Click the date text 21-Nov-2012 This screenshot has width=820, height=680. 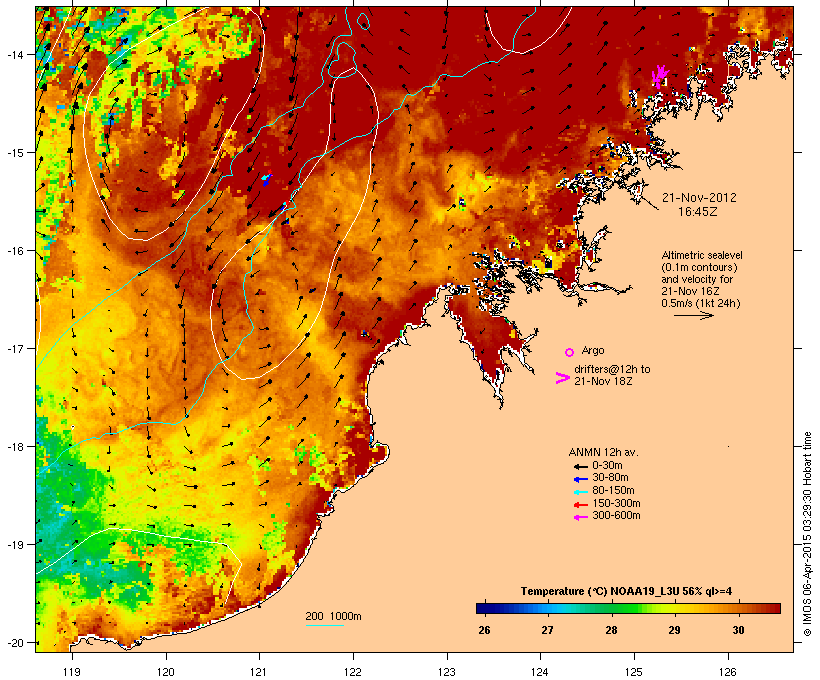[699, 198]
